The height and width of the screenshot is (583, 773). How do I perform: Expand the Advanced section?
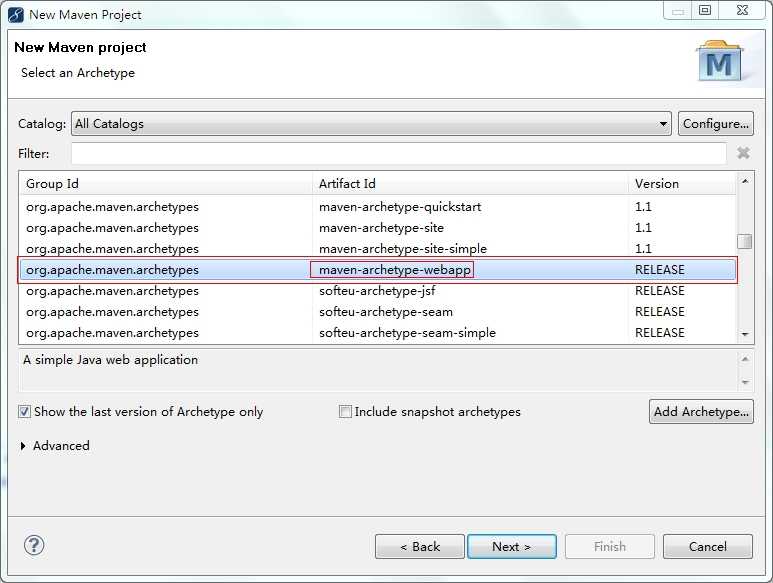coord(23,446)
